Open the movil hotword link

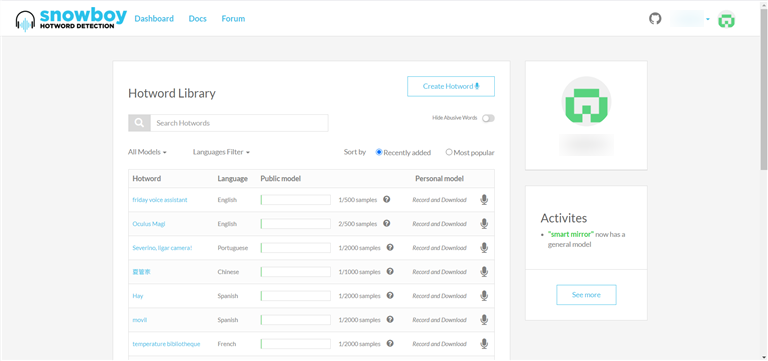(x=140, y=320)
